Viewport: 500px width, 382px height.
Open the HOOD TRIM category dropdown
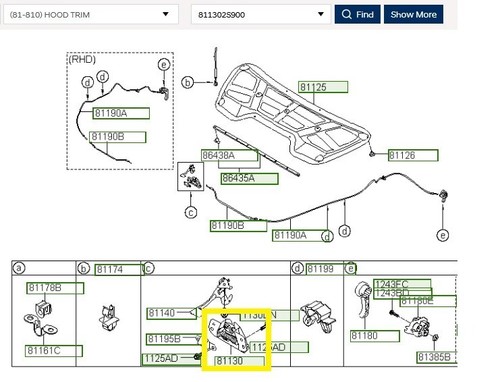[x=91, y=15]
